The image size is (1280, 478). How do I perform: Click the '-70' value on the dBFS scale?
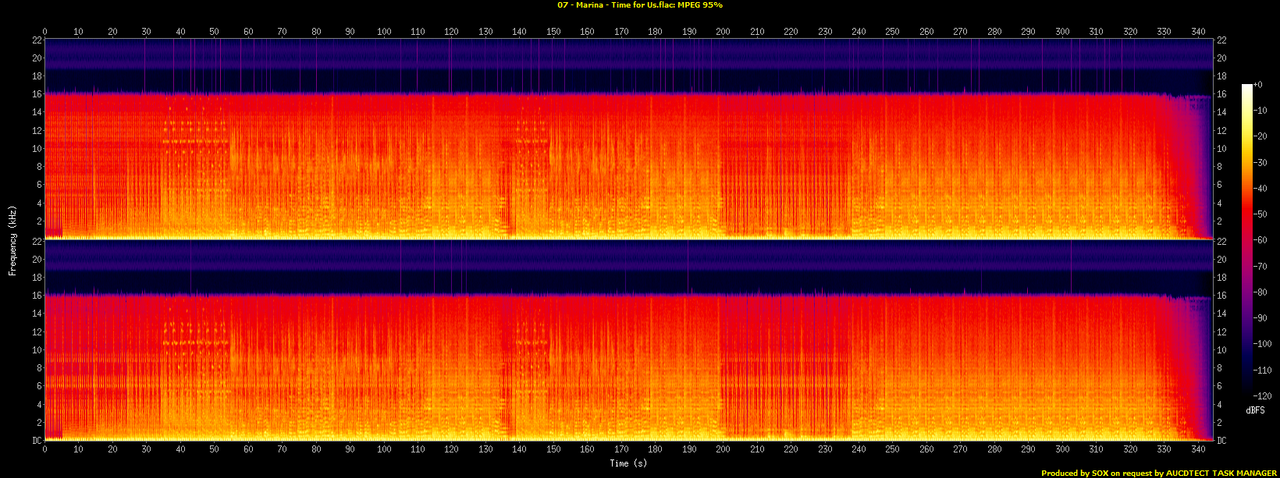(x=1261, y=267)
